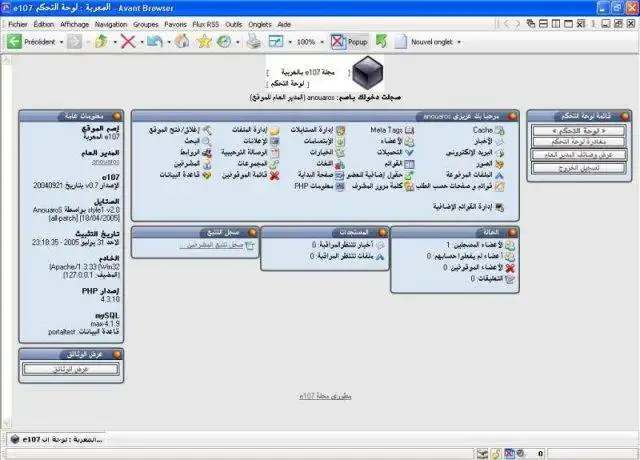The width and height of the screenshot is (640, 460).
Task: Click the green Précédent back arrow
Action: click(14, 41)
